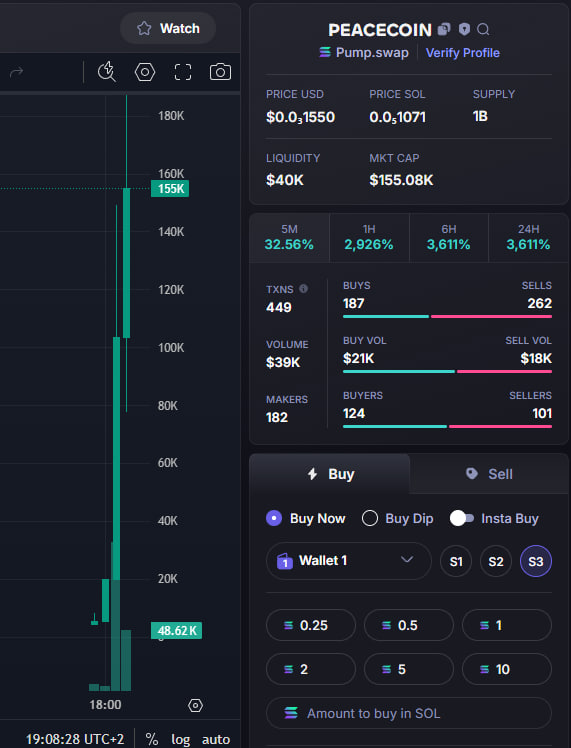The image size is (571, 748).
Task: Click the SUPPLY value 1B
Action: [x=480, y=116]
